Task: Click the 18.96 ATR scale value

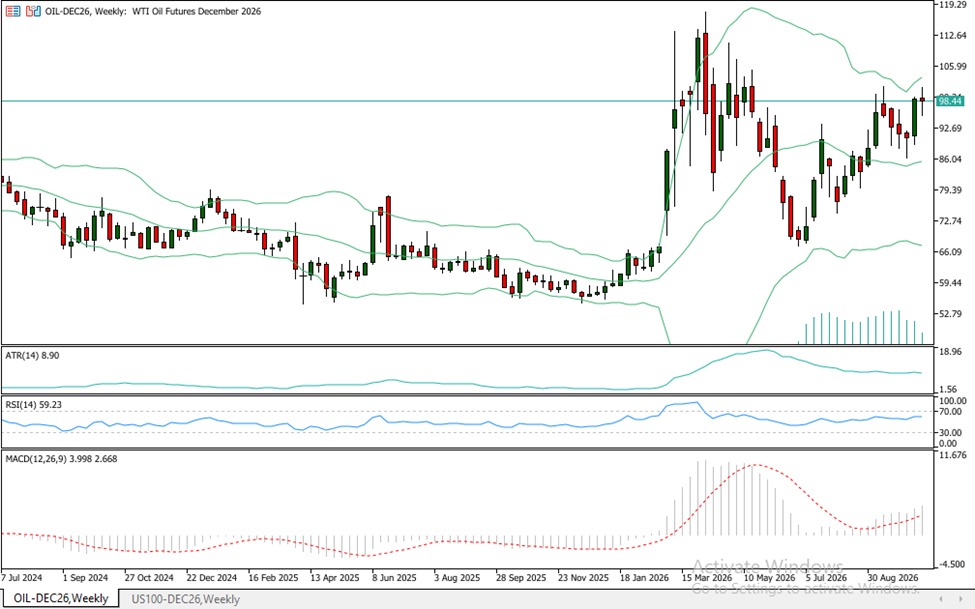Action: pos(953,351)
